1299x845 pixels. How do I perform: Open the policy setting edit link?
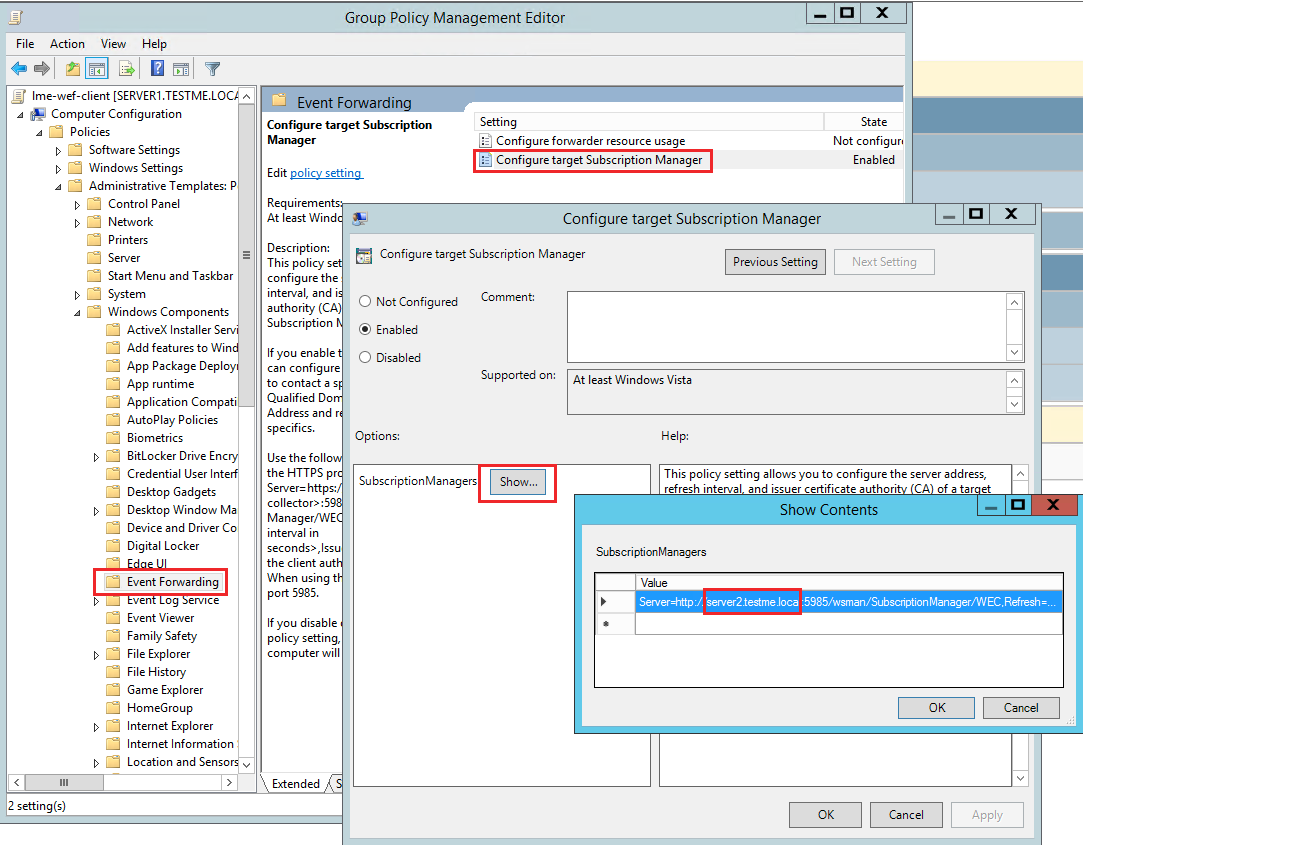(x=326, y=172)
